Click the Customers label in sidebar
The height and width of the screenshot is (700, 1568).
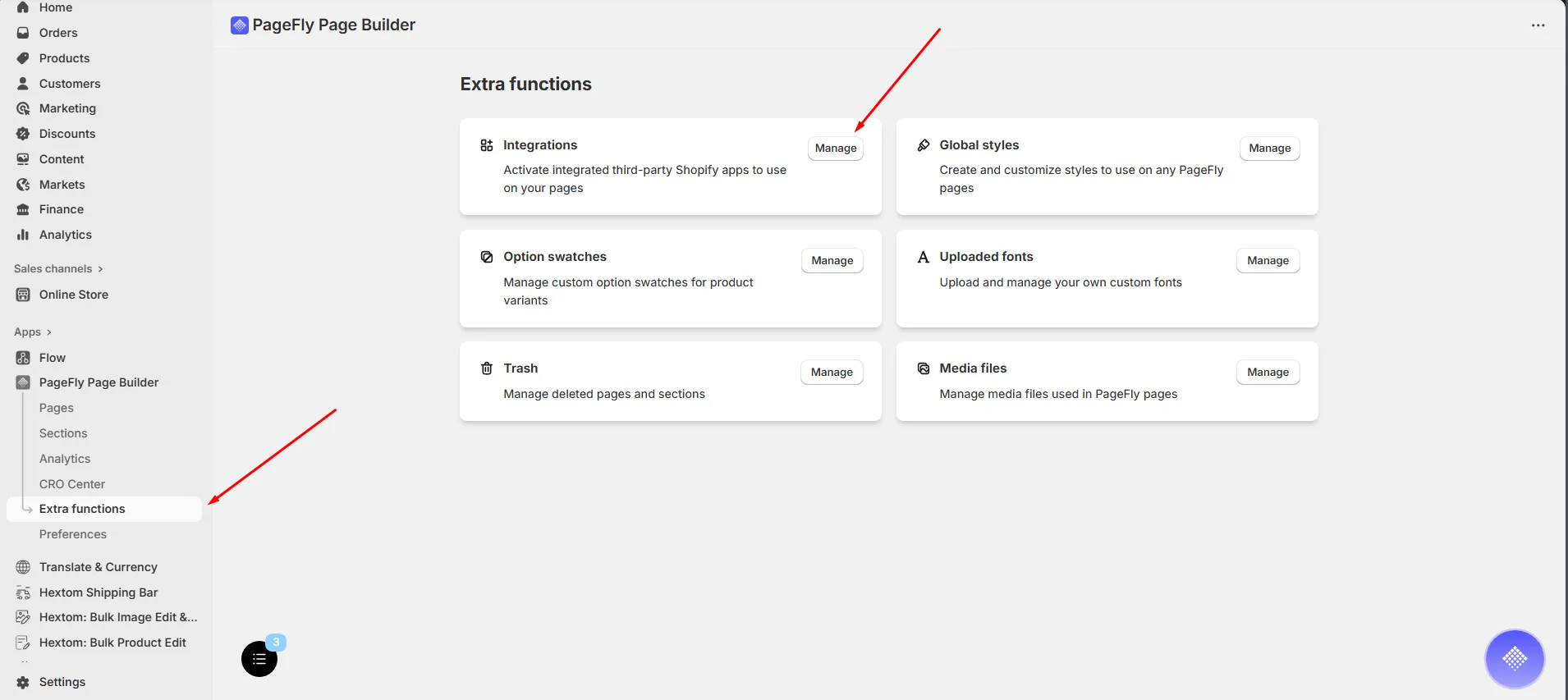click(70, 84)
